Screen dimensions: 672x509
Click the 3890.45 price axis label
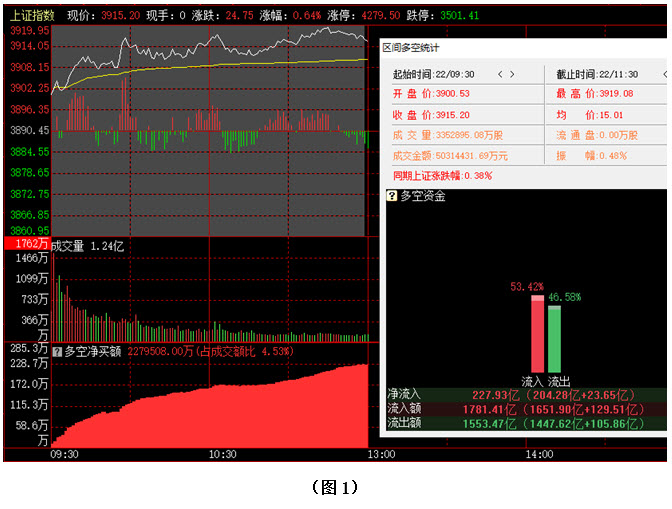(x=29, y=130)
